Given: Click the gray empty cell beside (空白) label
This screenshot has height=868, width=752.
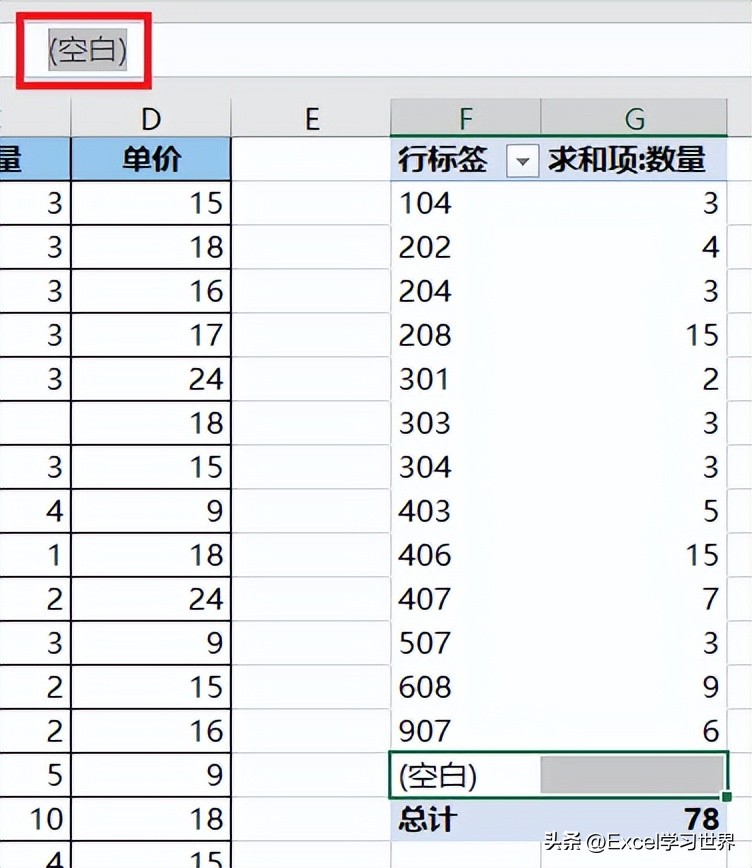Looking at the screenshot, I should pyautogui.click(x=632, y=775).
